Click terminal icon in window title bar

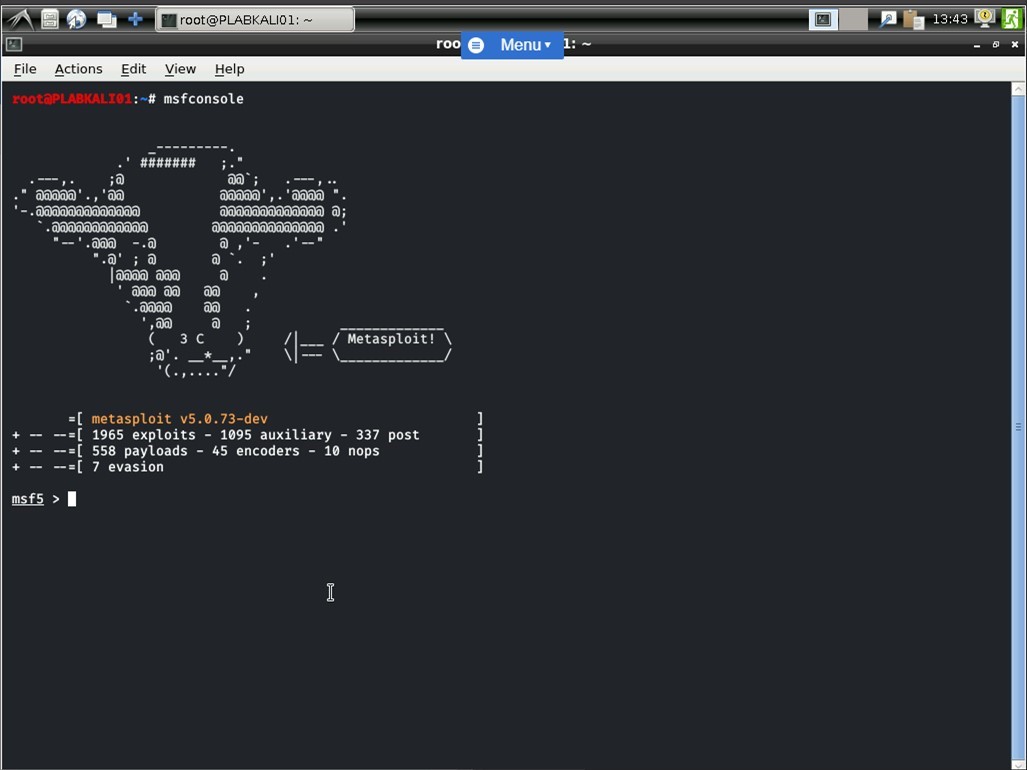pyautogui.click(x=14, y=45)
